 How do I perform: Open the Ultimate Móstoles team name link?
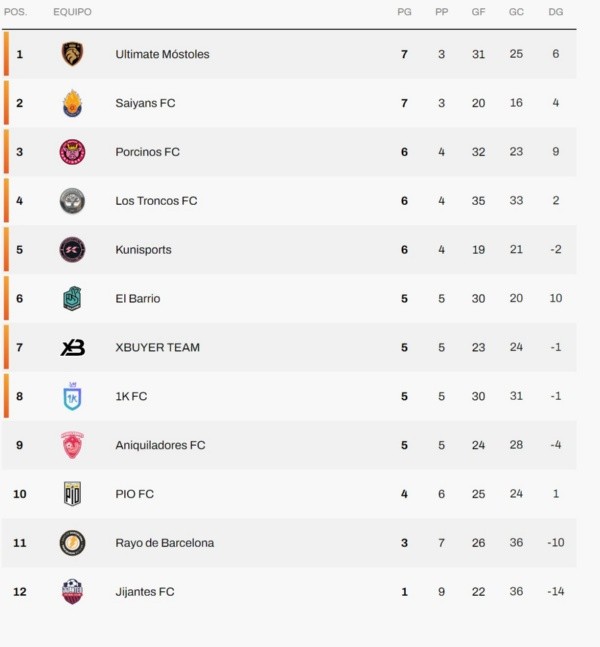coord(162,54)
